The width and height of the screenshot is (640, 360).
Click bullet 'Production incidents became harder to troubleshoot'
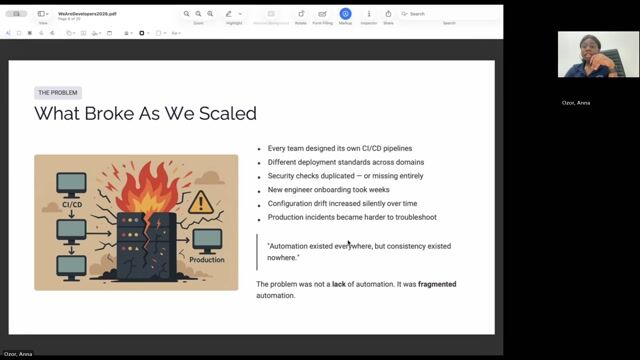[x=352, y=218]
